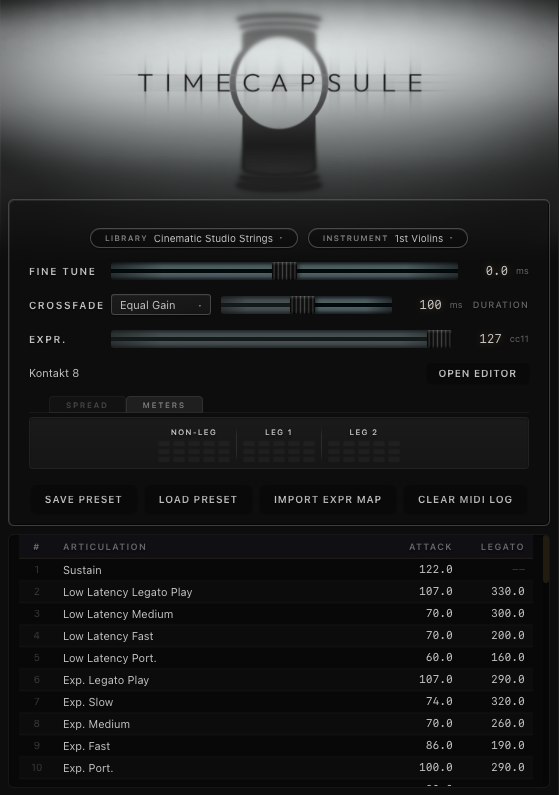Switch to the Spread tab
Viewport: 559px width, 795px height.
(x=87, y=405)
